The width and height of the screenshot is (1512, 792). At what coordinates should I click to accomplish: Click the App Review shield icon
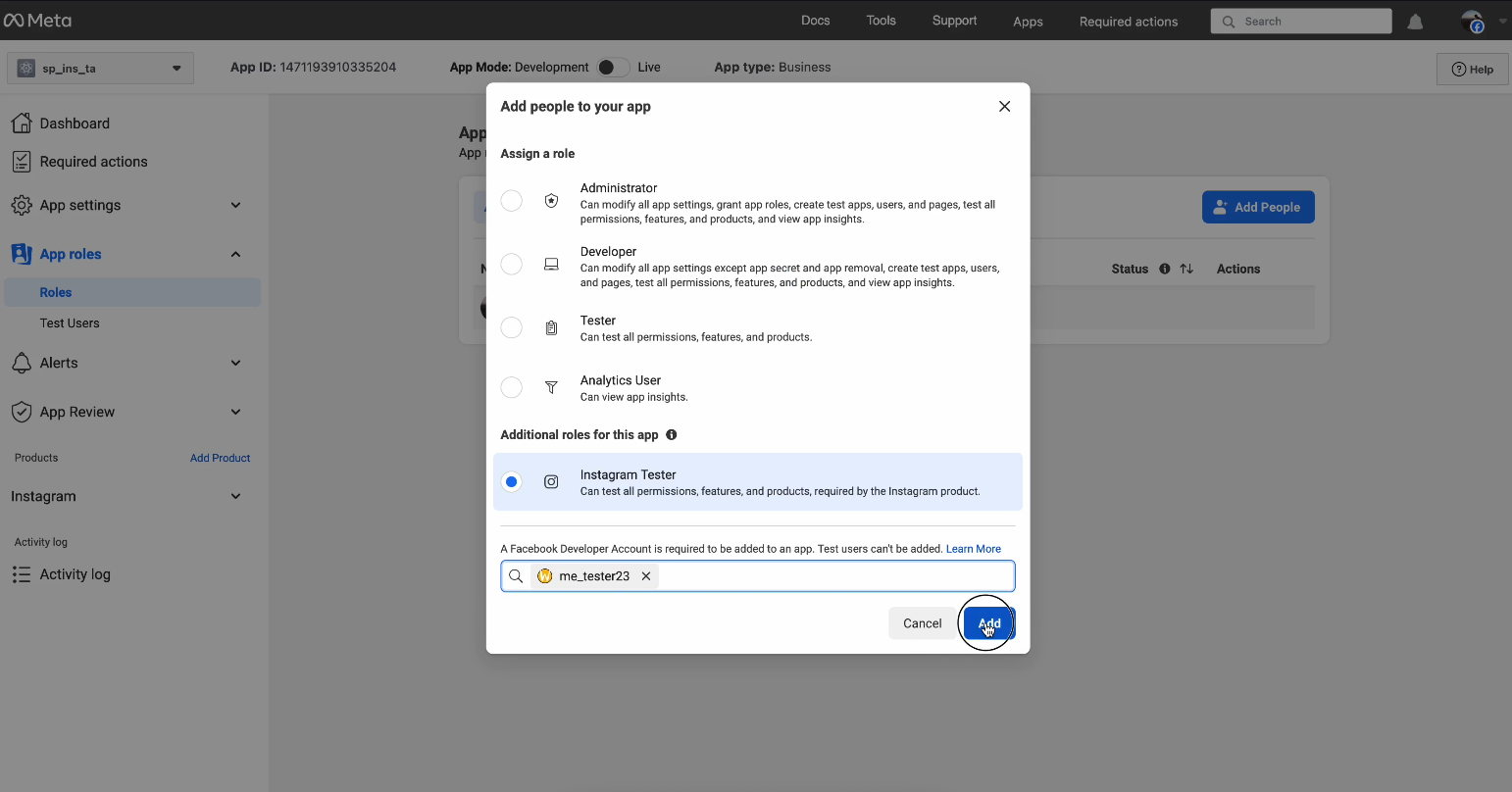tap(22, 412)
